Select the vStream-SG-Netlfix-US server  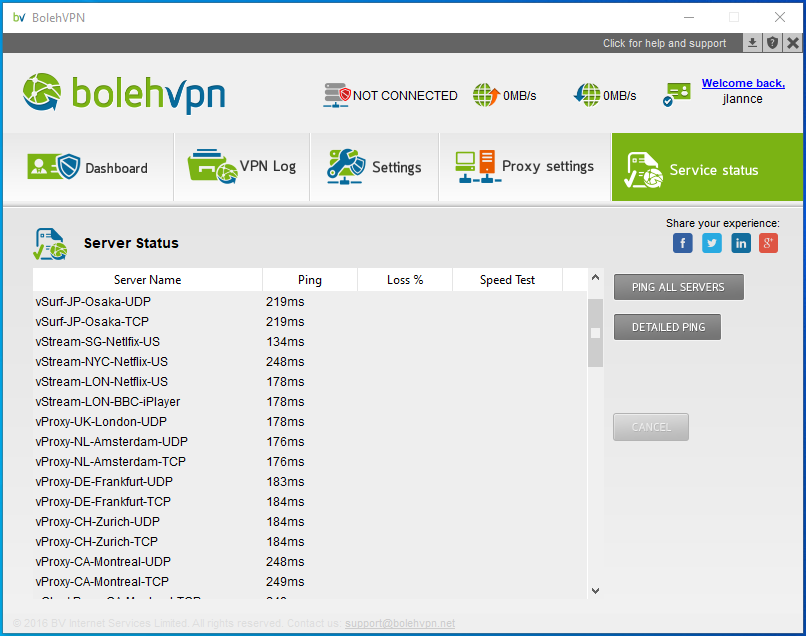309,342
